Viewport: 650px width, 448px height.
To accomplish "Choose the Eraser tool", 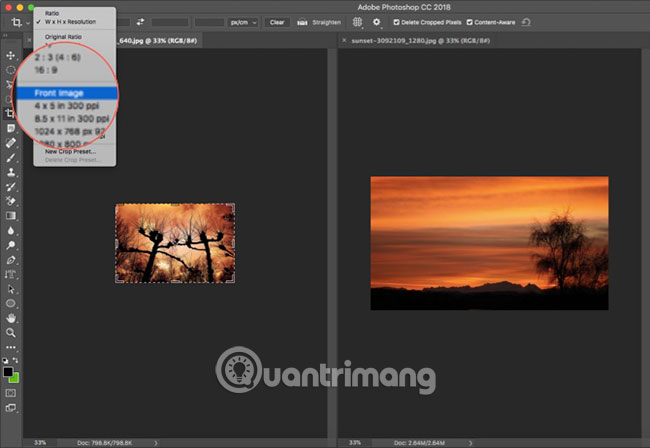I will coord(11,201).
